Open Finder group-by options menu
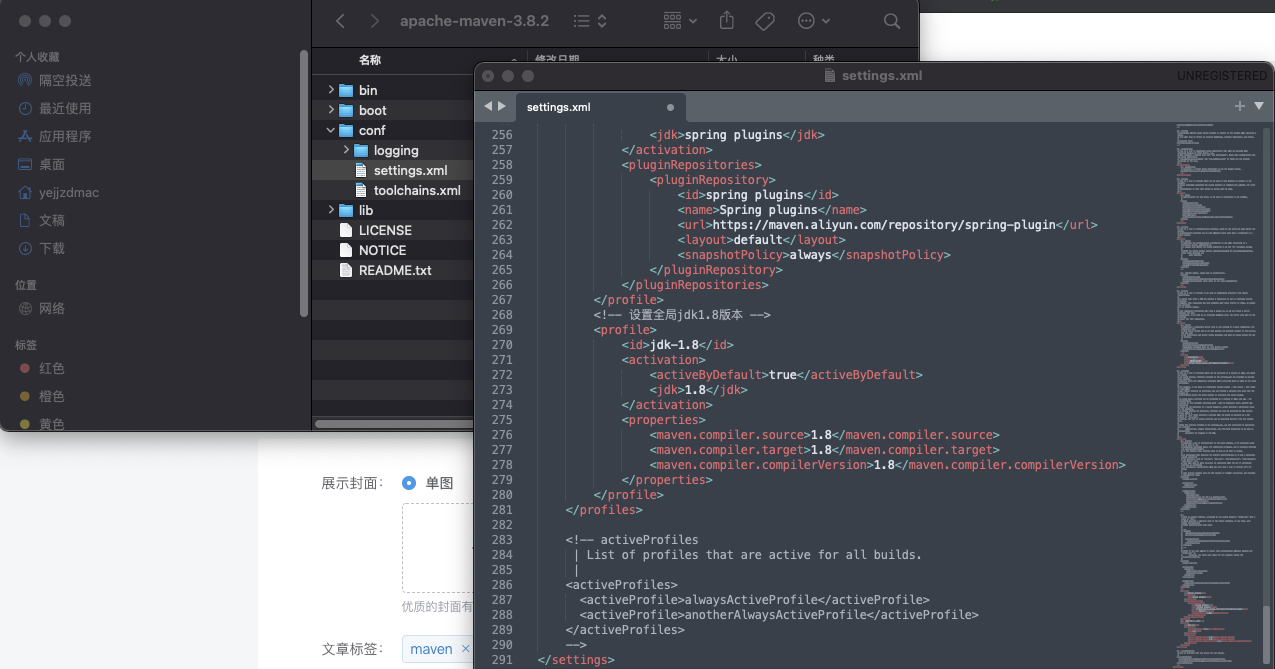The image size is (1275, 669). click(681, 21)
